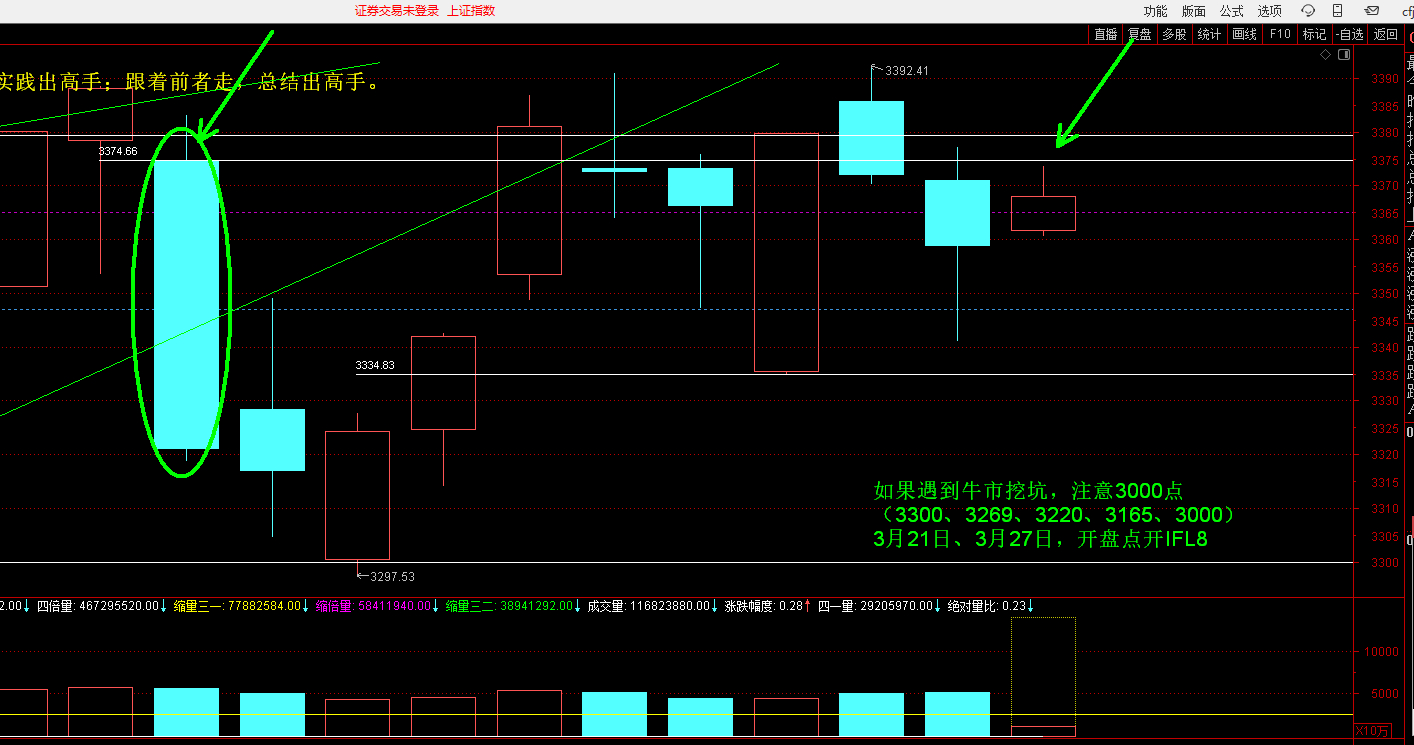
Task: Toggle the side panel layout icon
Action: 1344,55
